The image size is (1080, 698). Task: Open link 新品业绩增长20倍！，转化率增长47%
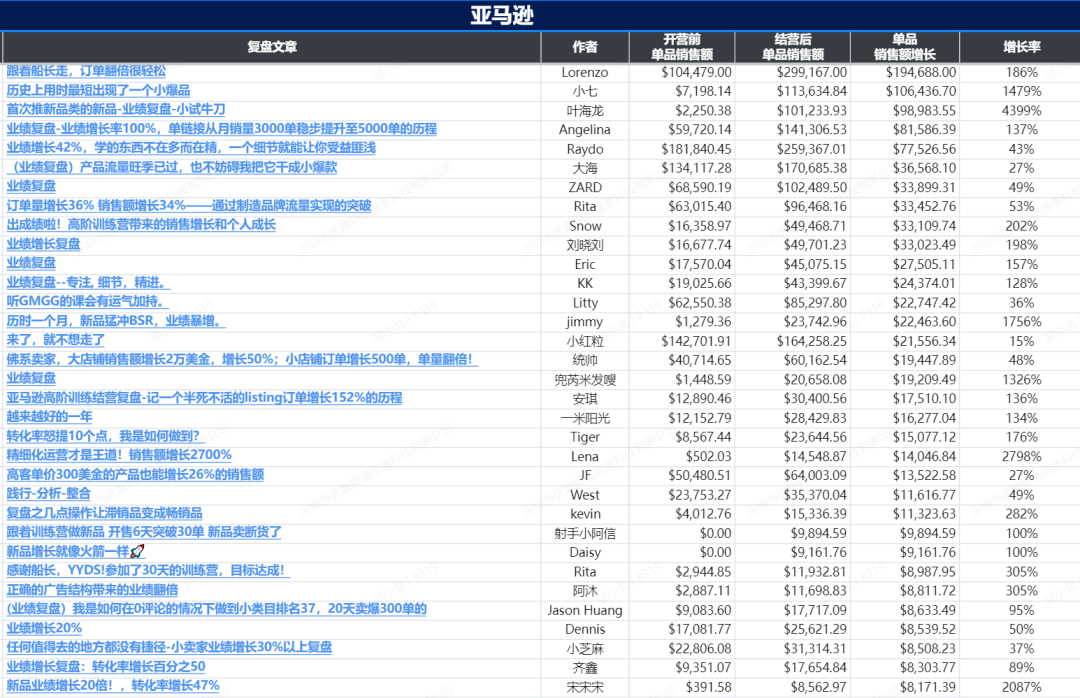(113, 686)
